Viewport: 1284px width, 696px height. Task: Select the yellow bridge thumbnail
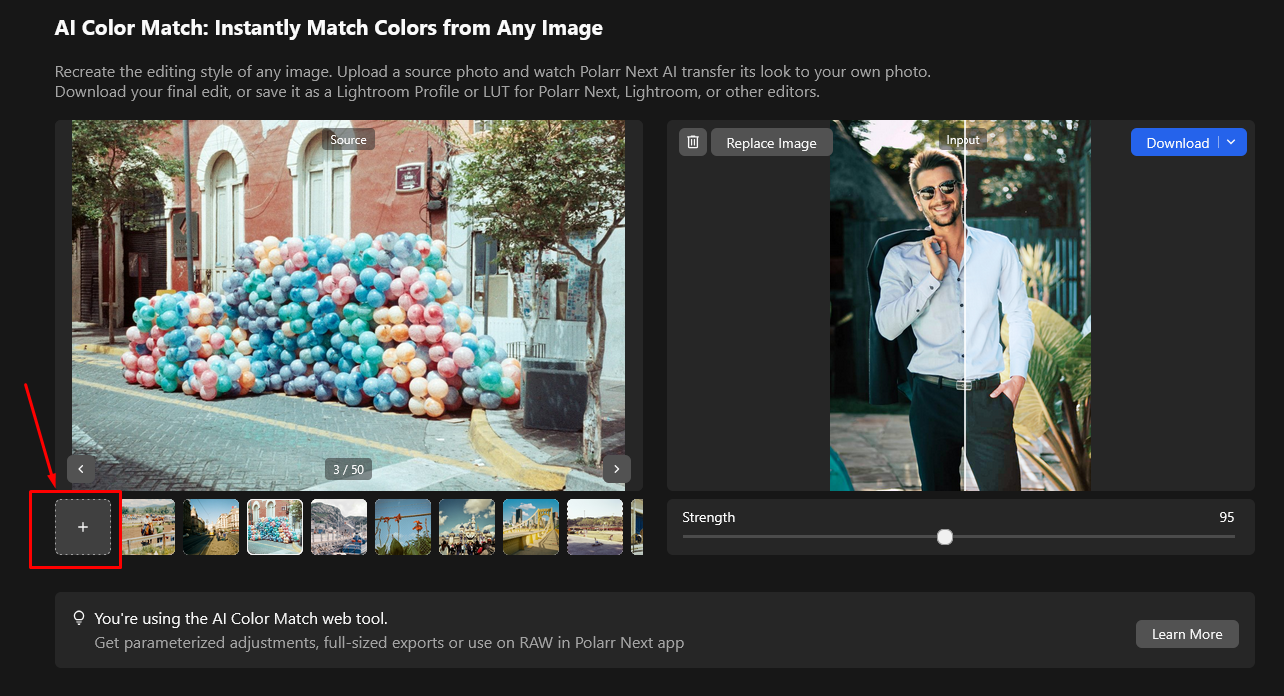click(531, 527)
